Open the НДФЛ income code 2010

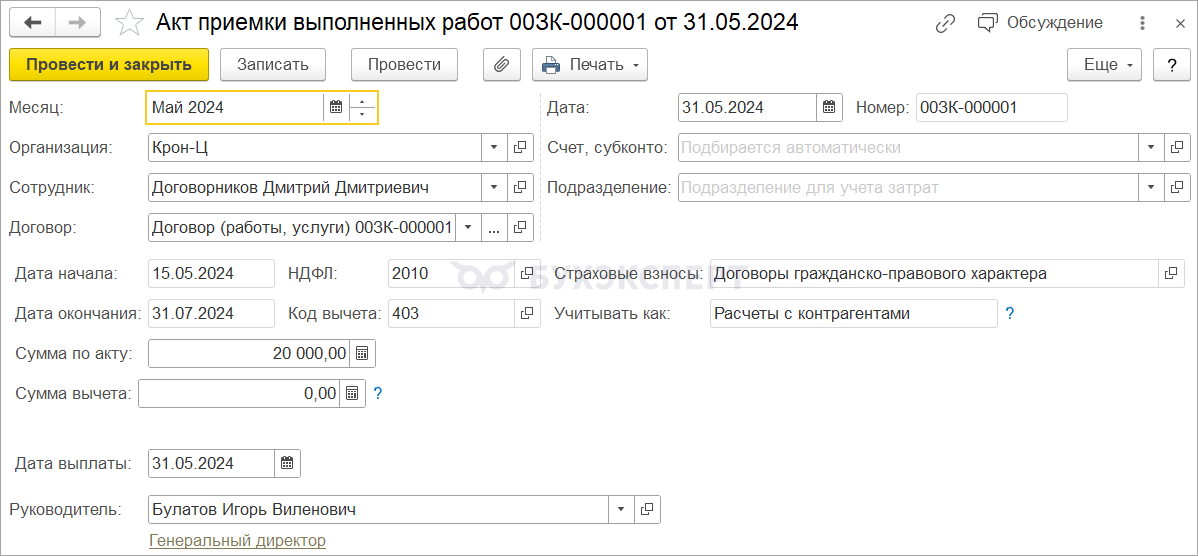pyautogui.click(x=528, y=273)
